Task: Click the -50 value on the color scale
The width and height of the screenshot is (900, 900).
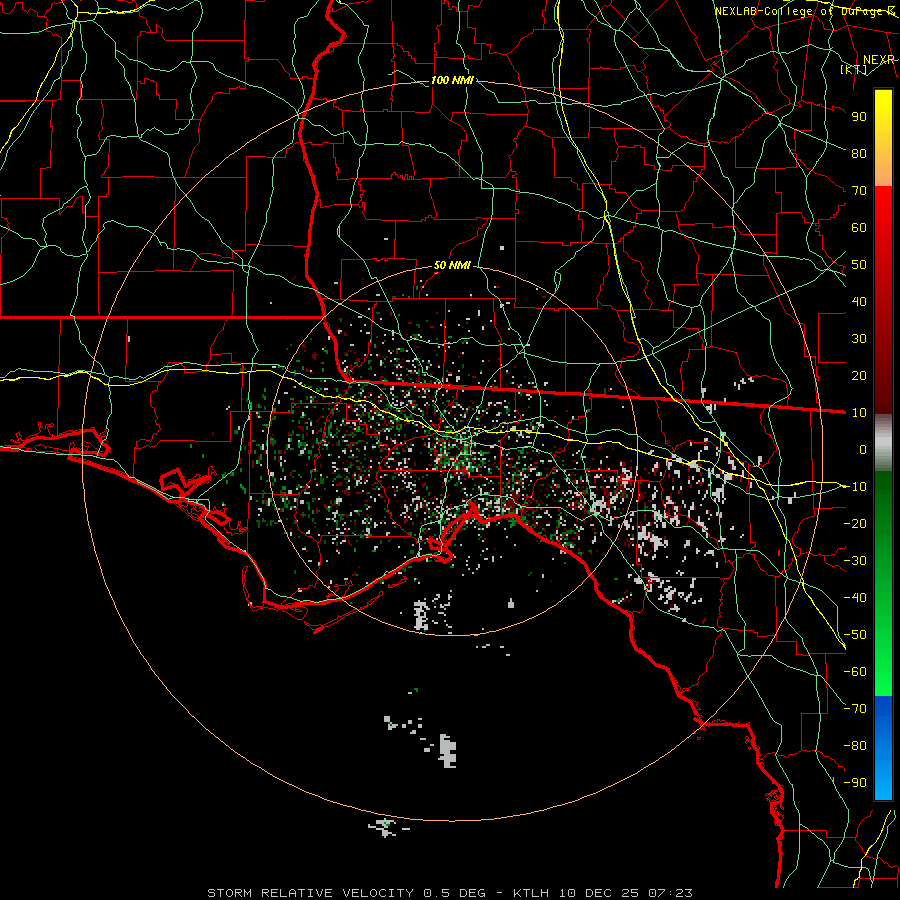Action: click(855, 635)
